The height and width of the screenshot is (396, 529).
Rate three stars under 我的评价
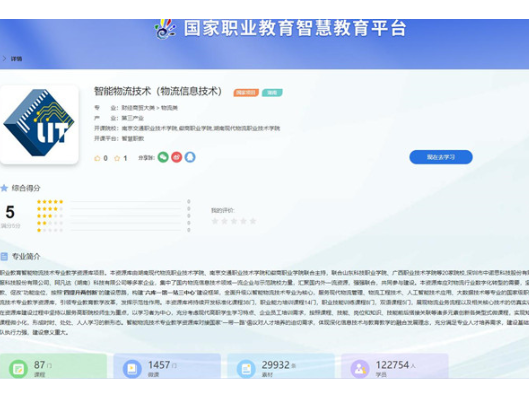coord(234,221)
